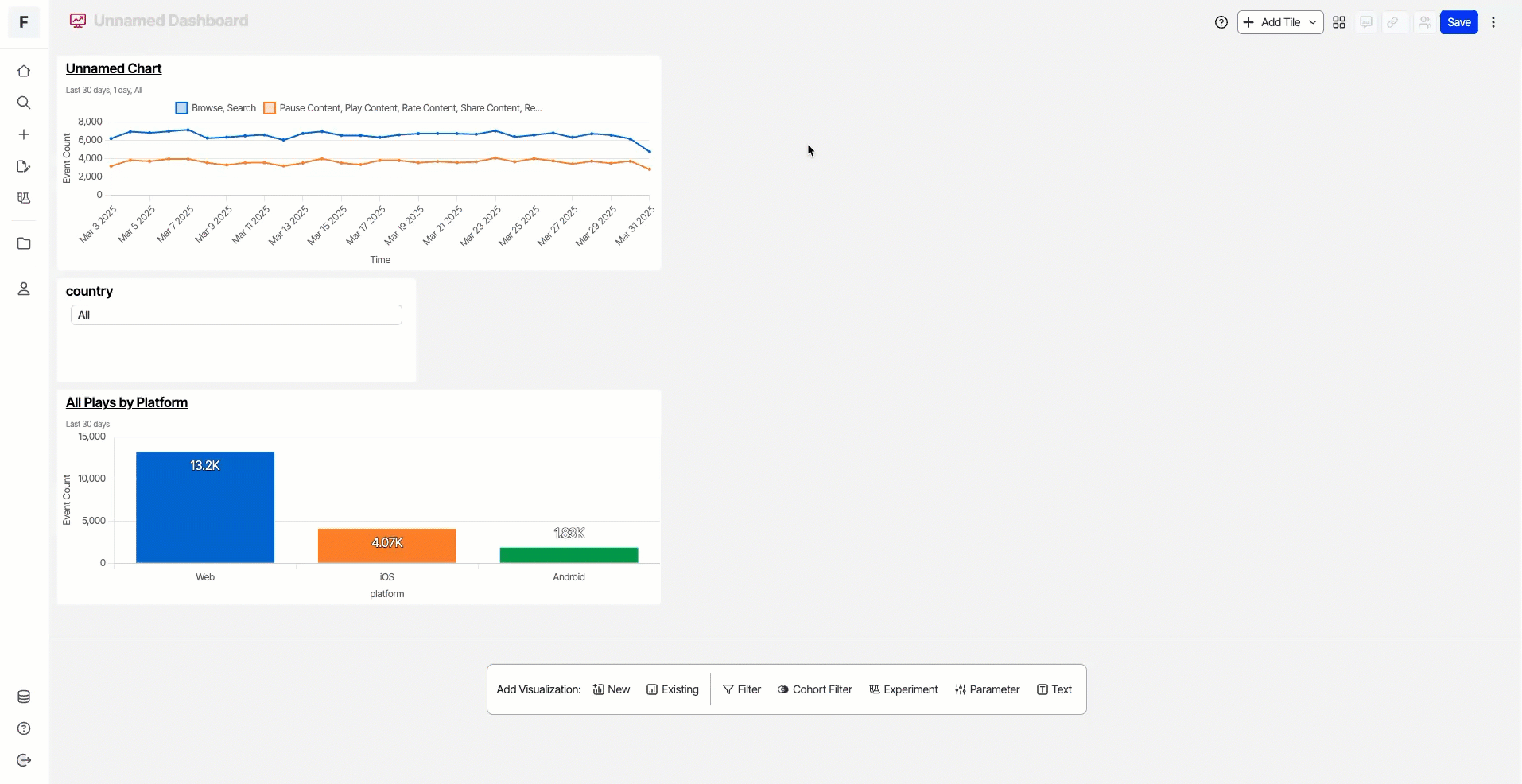This screenshot has width=1522, height=784.
Task: Open the country All dropdown
Action: click(x=236, y=315)
